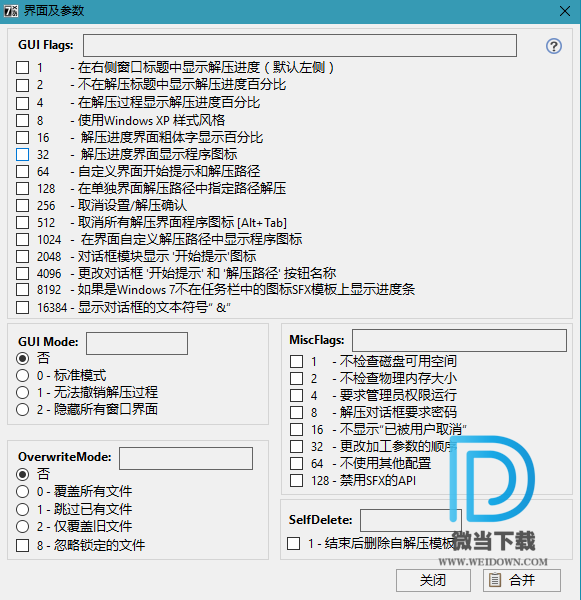Click the OverwriteMode value field
Screen dimensions: 581x600
point(186,458)
